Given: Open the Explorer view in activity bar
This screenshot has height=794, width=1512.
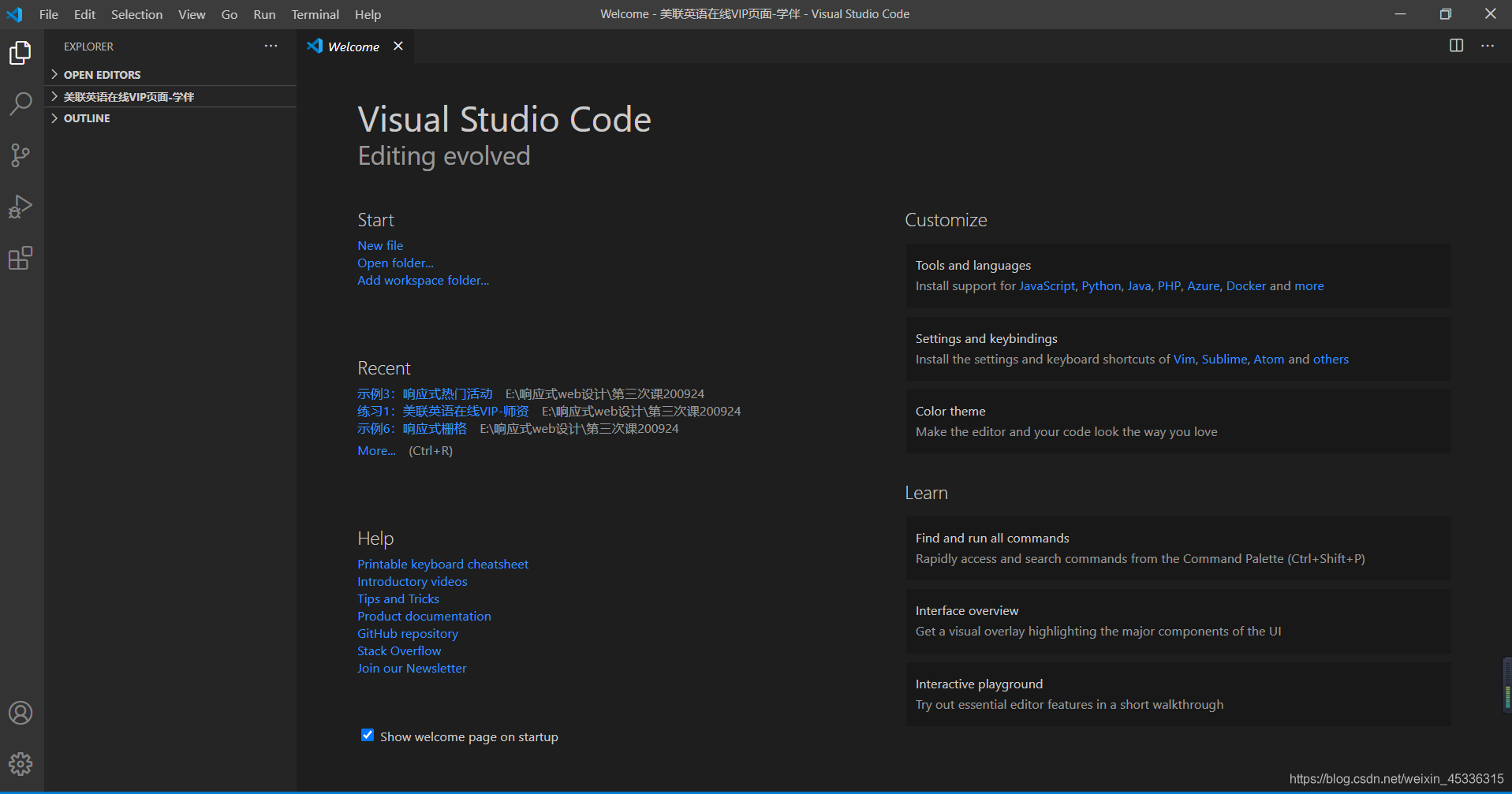Looking at the screenshot, I should [21, 53].
